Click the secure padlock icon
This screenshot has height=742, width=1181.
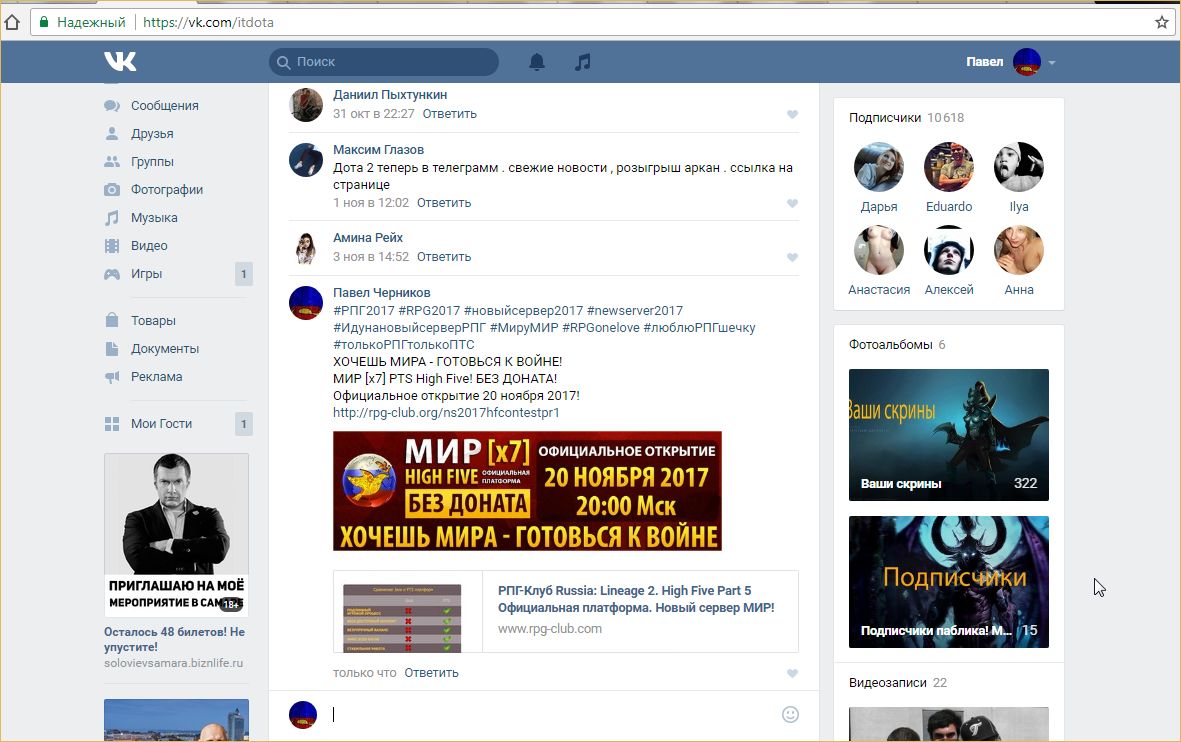[x=44, y=23]
